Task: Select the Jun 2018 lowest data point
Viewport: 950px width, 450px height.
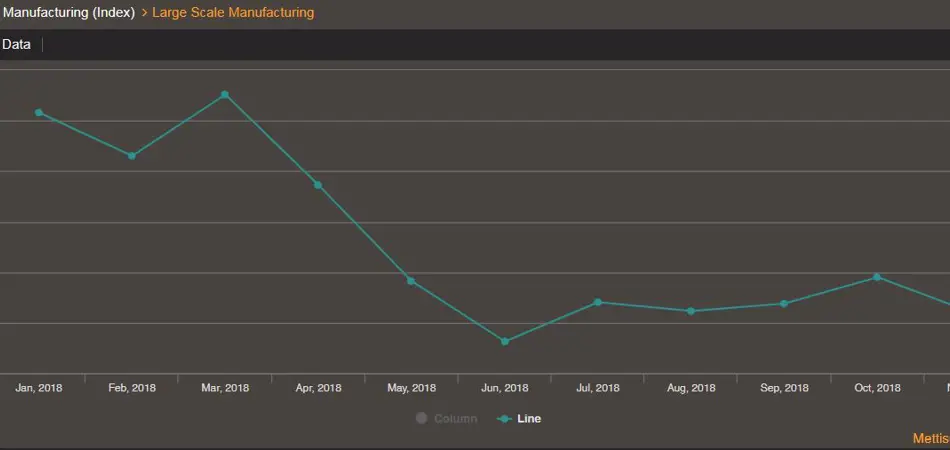Action: click(x=505, y=342)
